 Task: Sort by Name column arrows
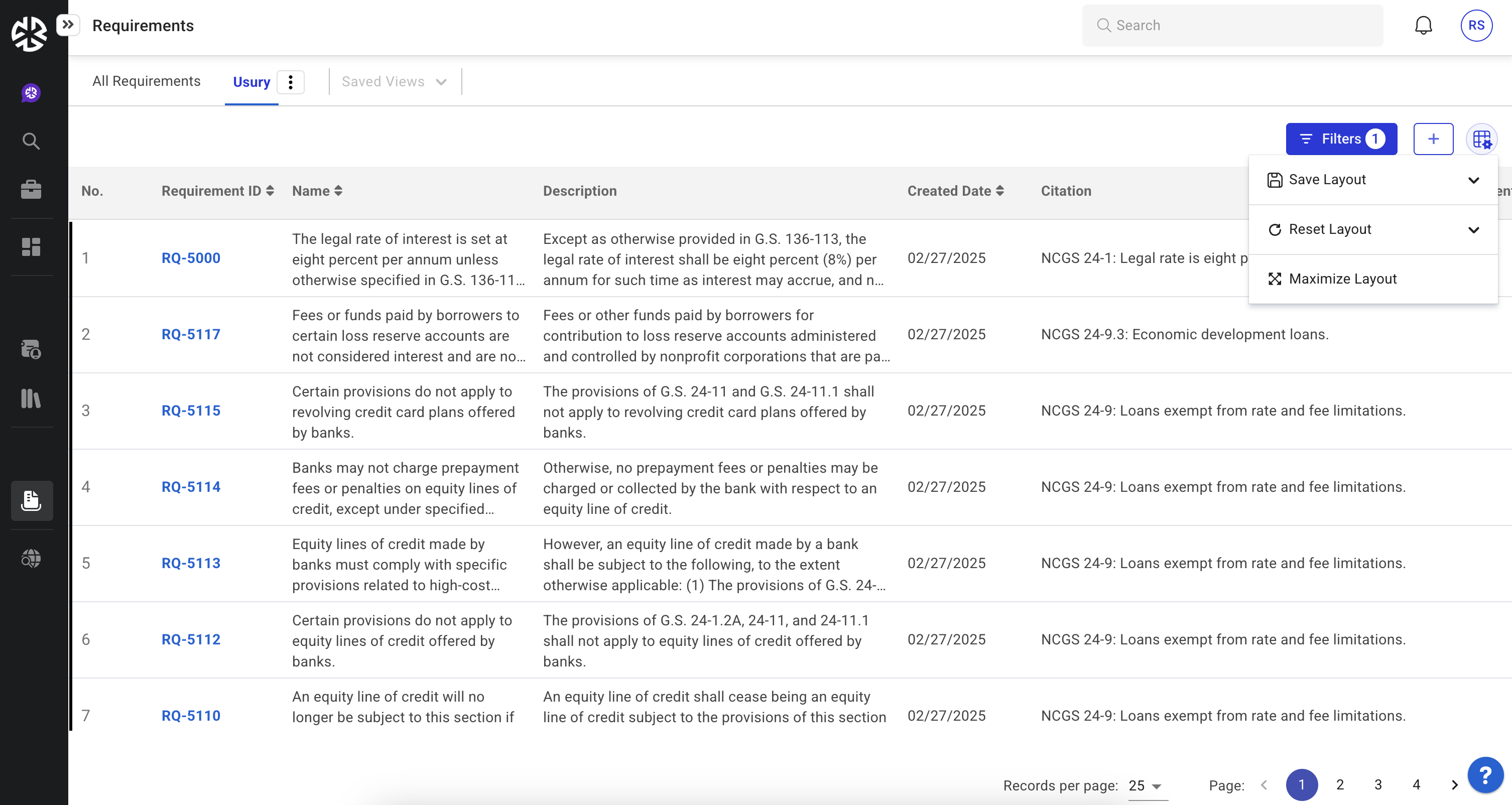(x=338, y=191)
